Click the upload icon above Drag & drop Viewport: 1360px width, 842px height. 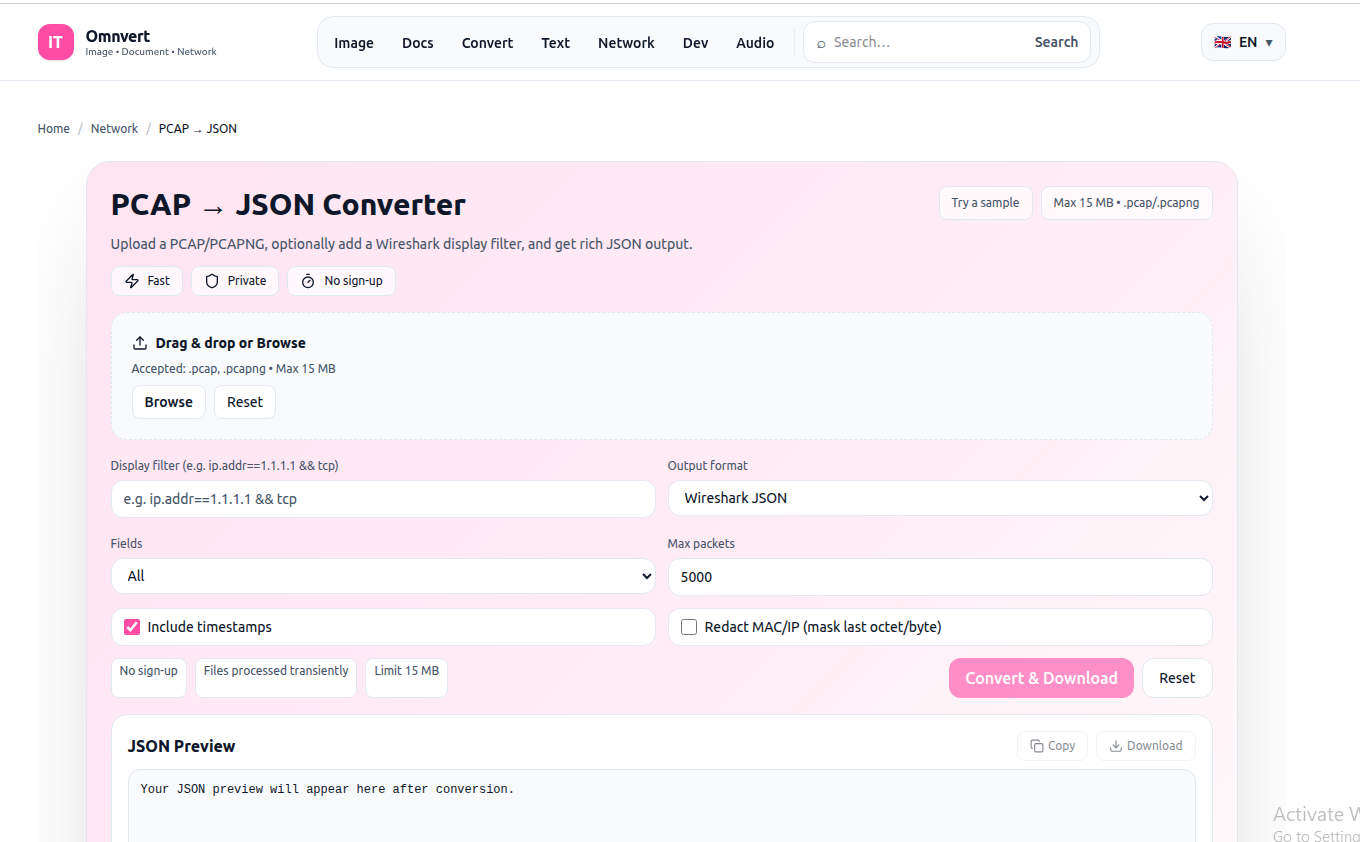coord(141,341)
